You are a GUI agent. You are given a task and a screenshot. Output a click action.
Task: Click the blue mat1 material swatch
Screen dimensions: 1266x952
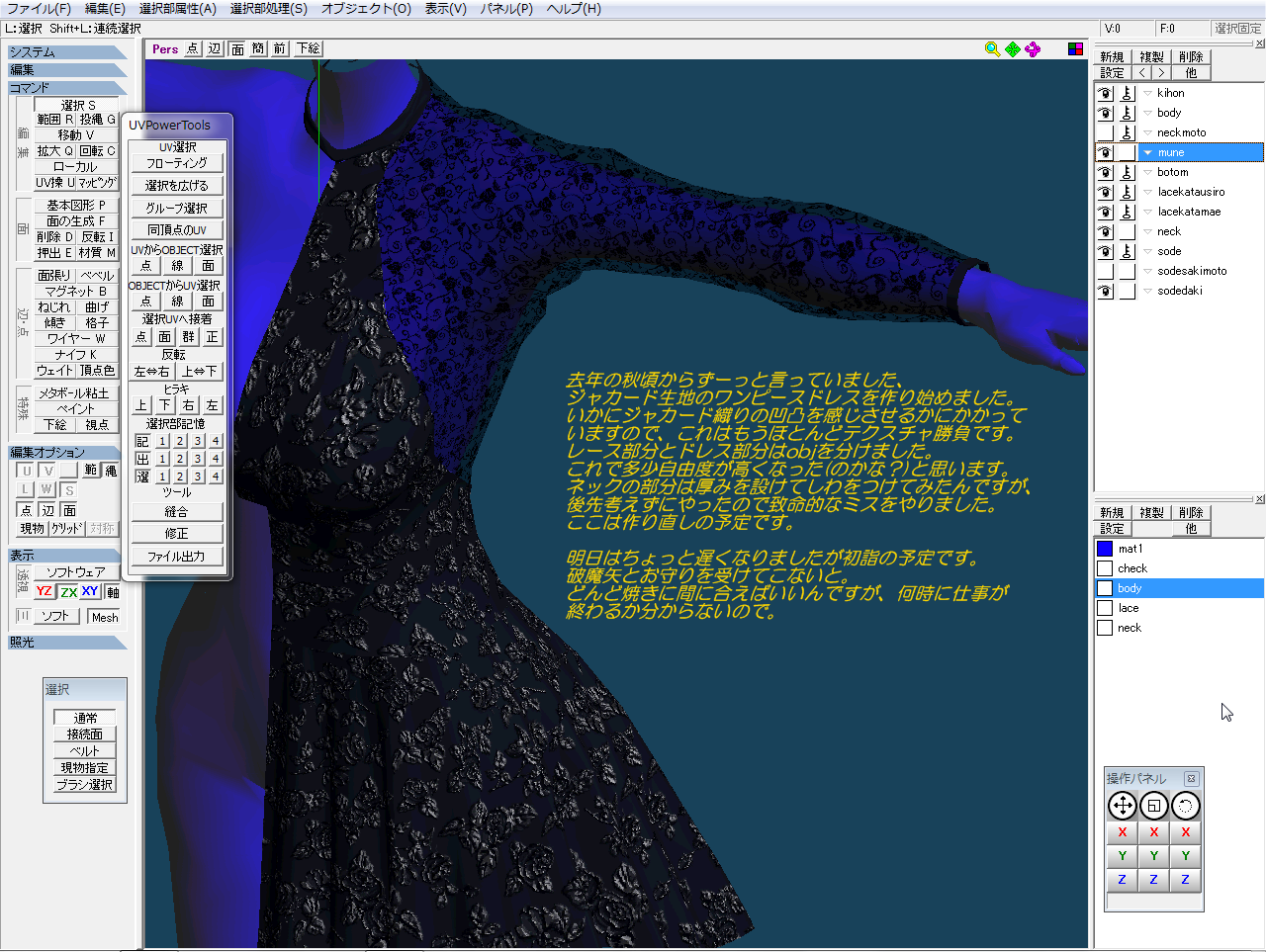tap(1105, 549)
